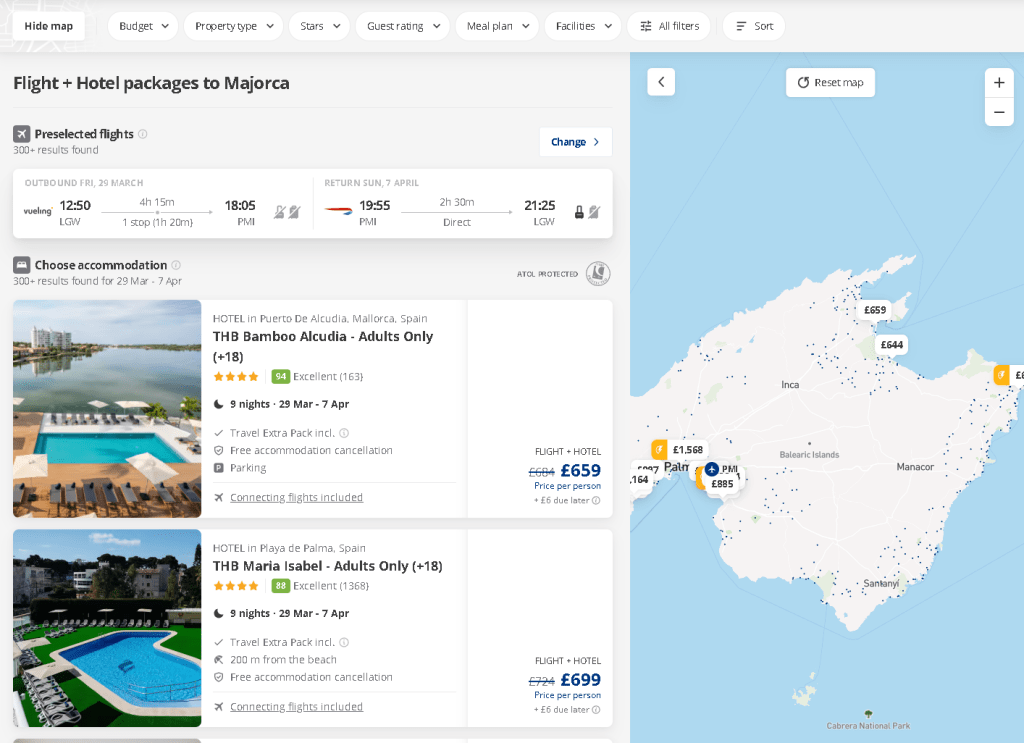Click the star rating of THB Maria Isabel
1024x743 pixels.
click(236, 586)
